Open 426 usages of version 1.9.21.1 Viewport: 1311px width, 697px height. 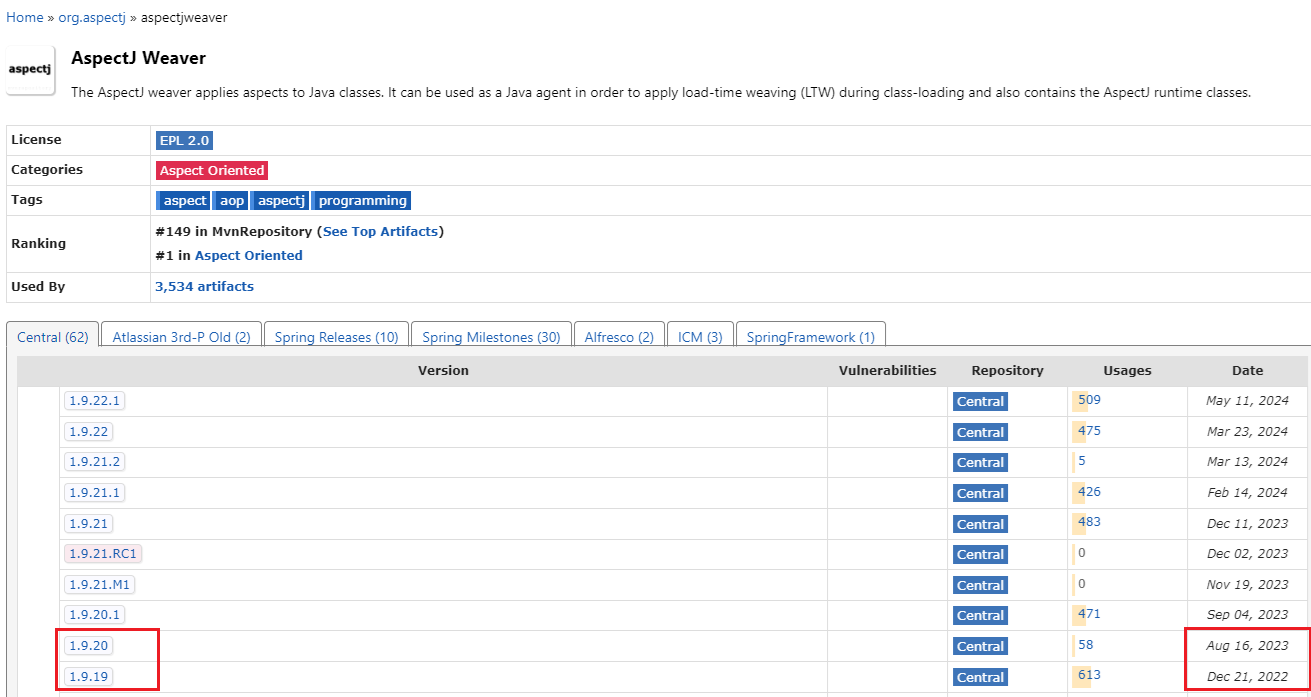[1089, 492]
